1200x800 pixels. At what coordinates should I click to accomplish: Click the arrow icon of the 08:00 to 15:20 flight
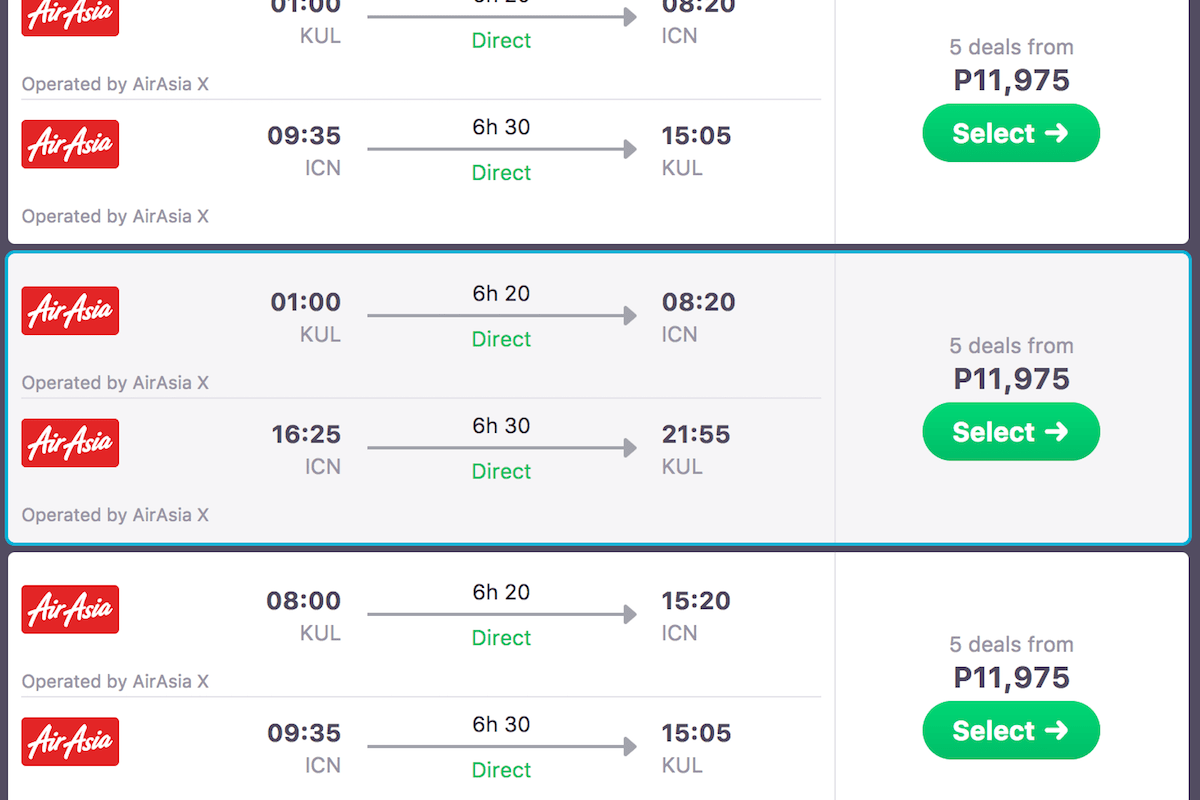(x=501, y=615)
